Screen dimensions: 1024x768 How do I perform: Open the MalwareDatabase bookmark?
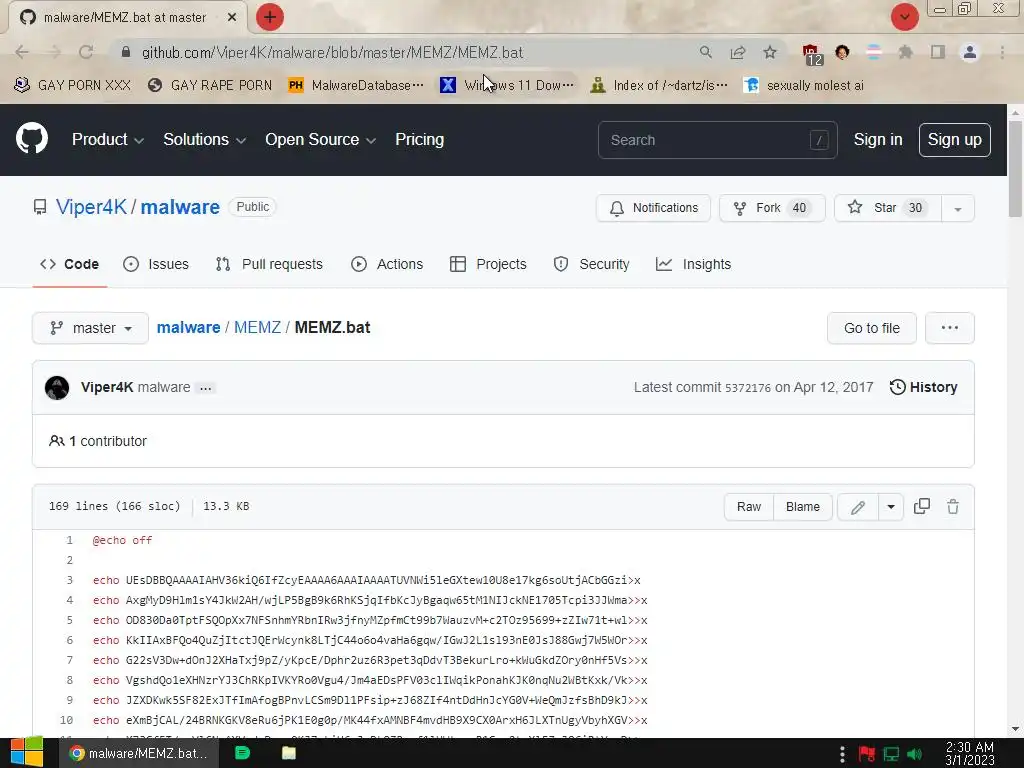pos(356,86)
